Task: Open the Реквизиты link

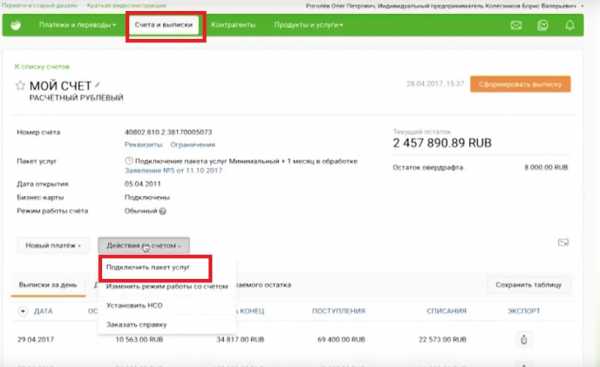Action: pos(143,145)
